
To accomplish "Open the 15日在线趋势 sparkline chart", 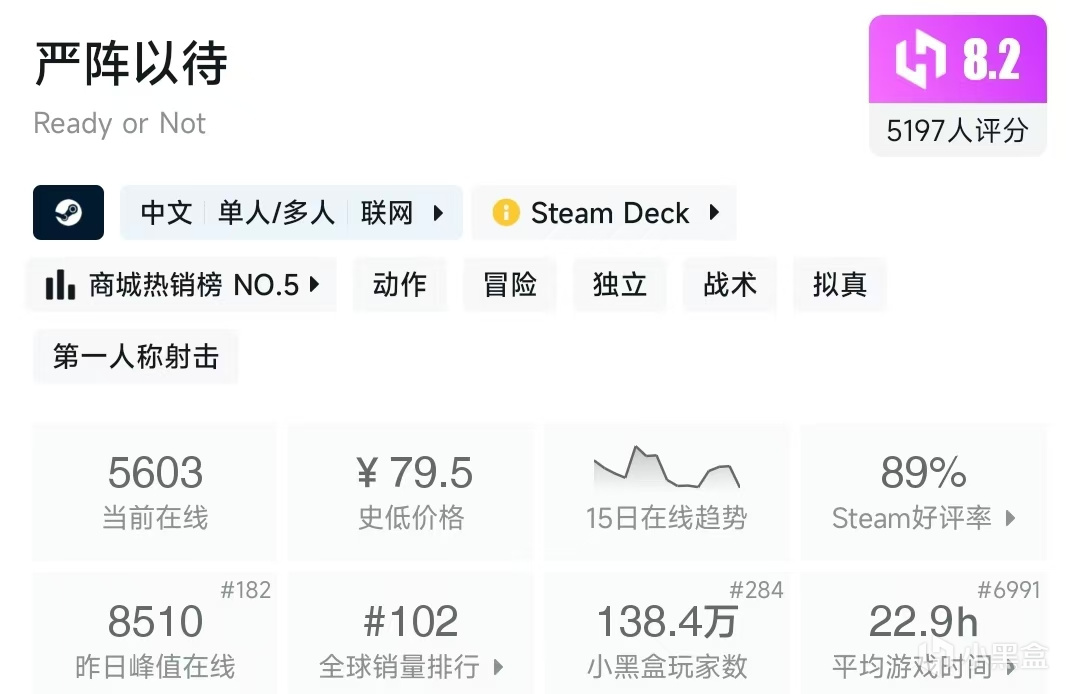I will pos(666,468).
